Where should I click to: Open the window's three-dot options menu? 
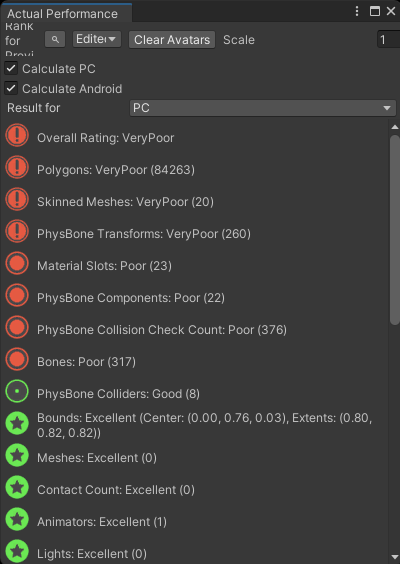click(357, 11)
